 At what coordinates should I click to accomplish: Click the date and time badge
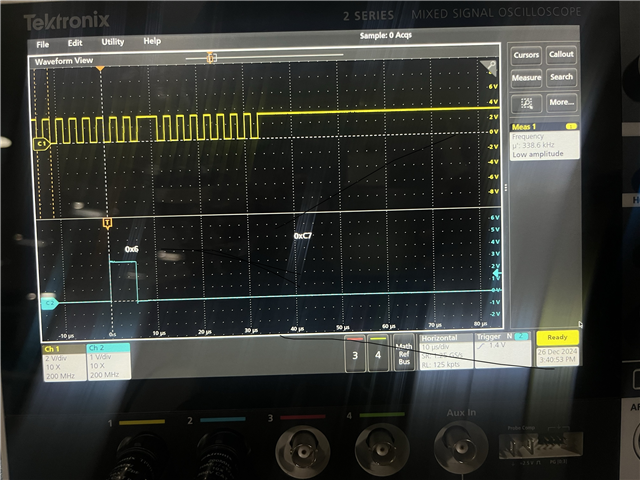pyautogui.click(x=558, y=356)
